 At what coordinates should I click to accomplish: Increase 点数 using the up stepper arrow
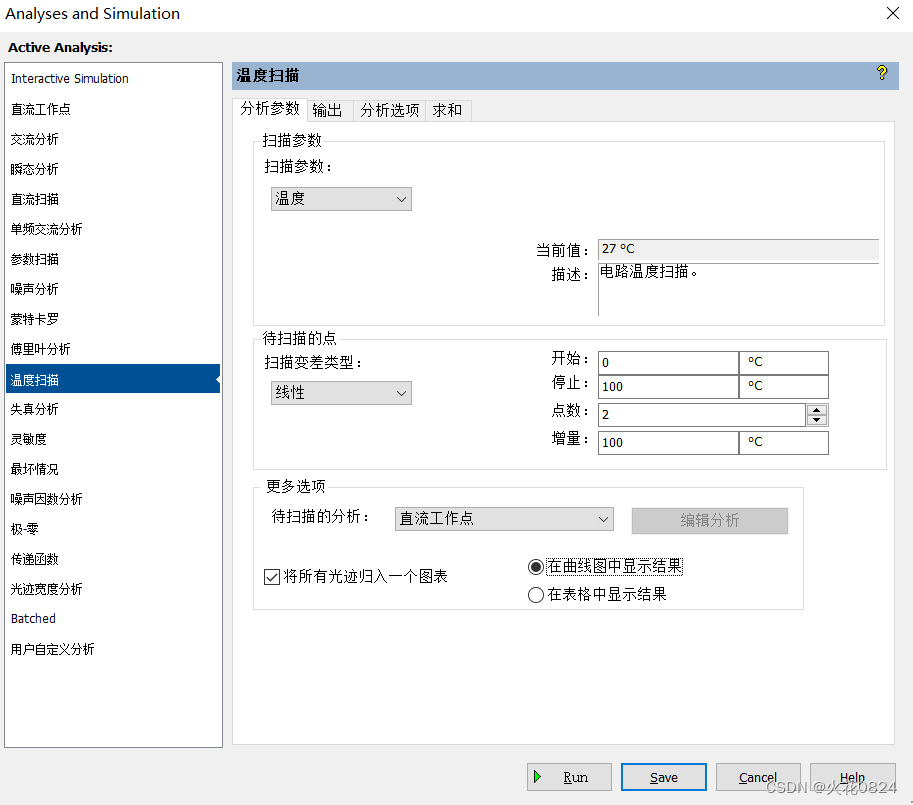(816, 409)
